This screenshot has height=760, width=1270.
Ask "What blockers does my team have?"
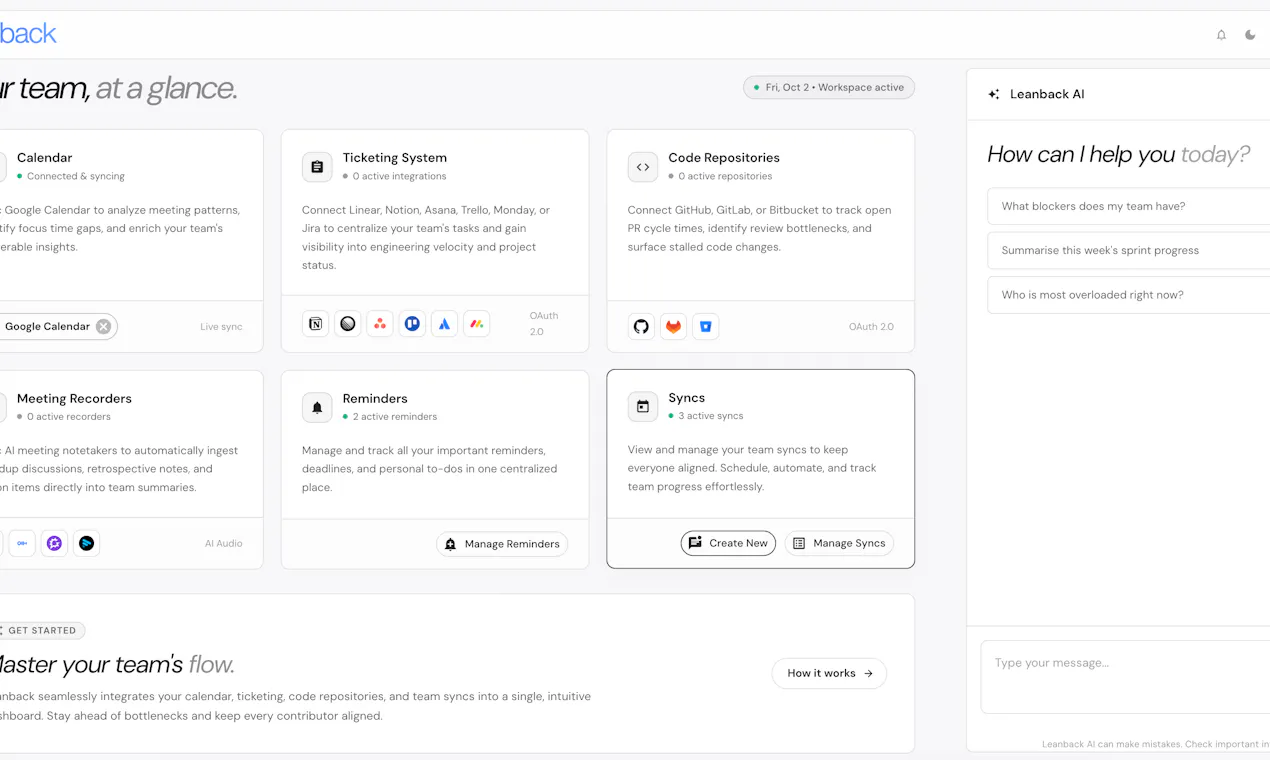click(x=1128, y=207)
